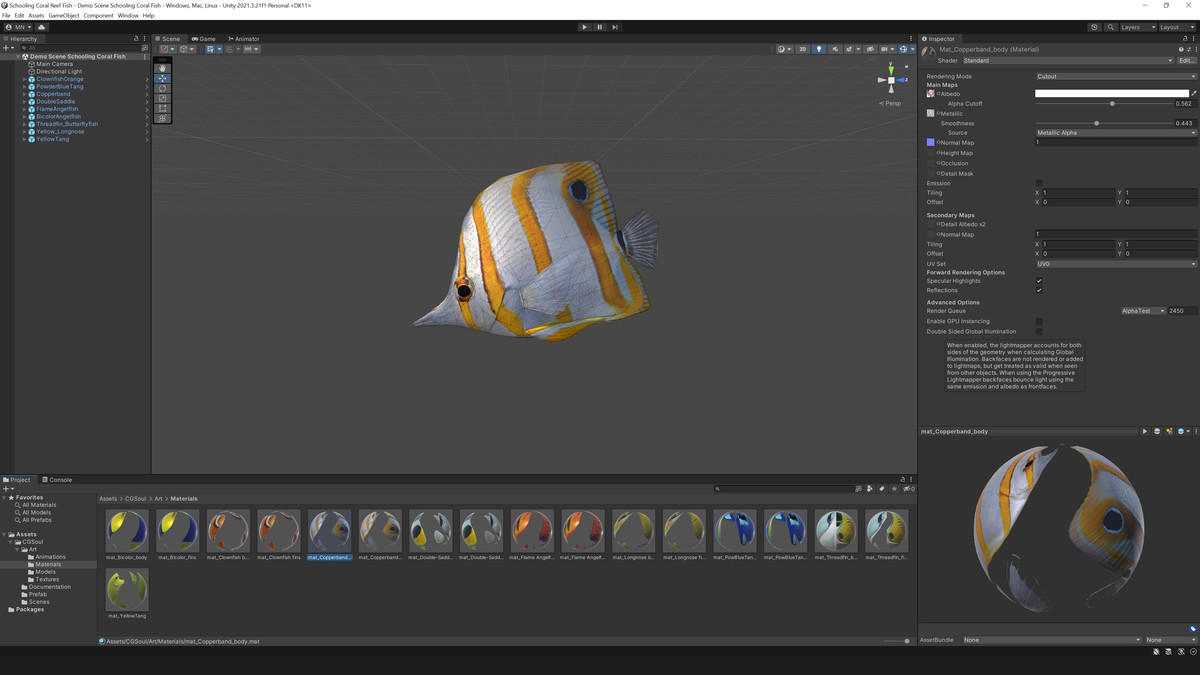Play the material preview animation

click(x=1145, y=431)
